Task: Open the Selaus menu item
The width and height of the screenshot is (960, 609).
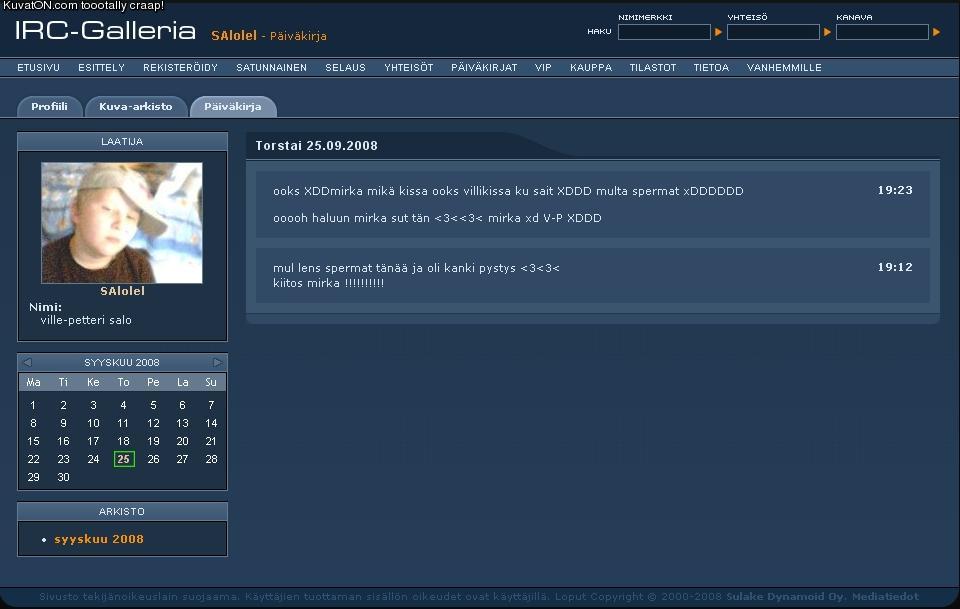Action: (x=345, y=67)
